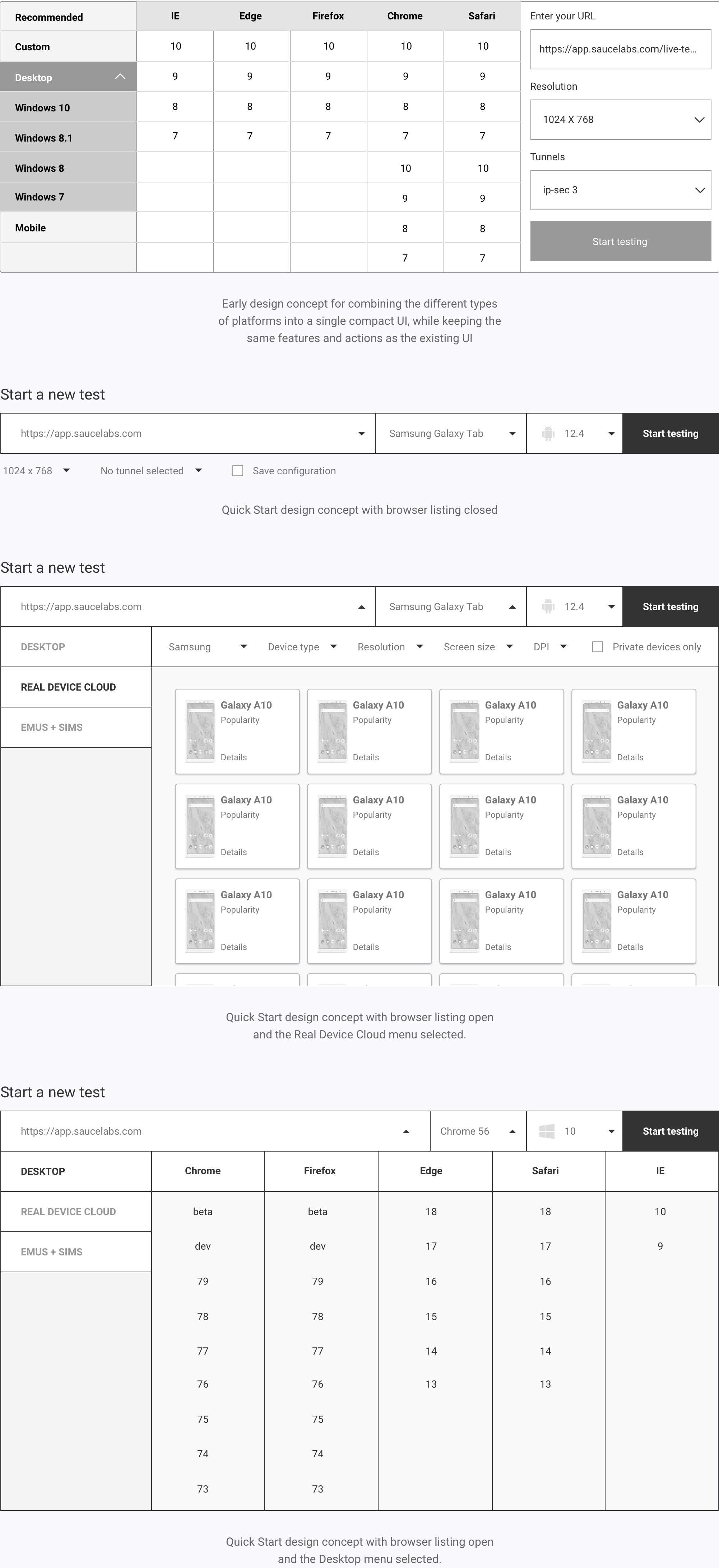This screenshot has height=1568, width=719.
Task: Choose Windows 8.1 in the sidebar
Action: (68, 138)
